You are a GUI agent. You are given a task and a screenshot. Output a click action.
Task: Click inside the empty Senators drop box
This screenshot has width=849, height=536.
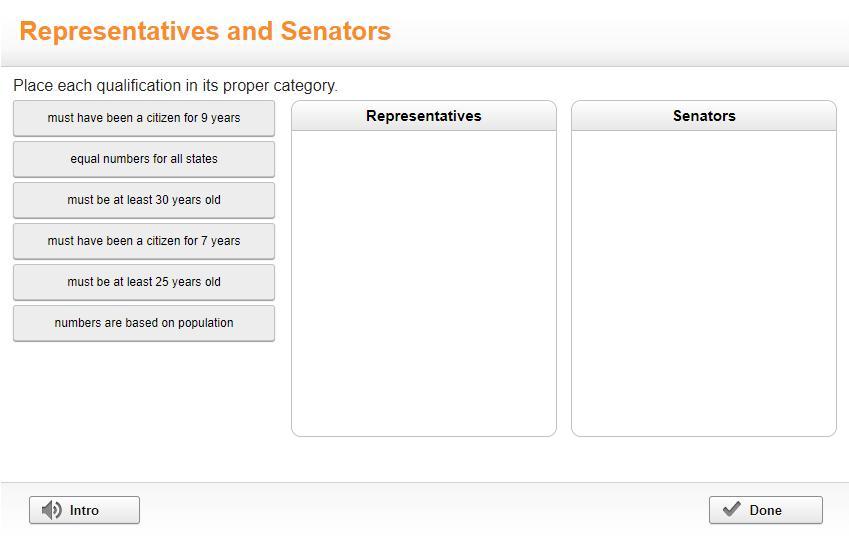704,282
